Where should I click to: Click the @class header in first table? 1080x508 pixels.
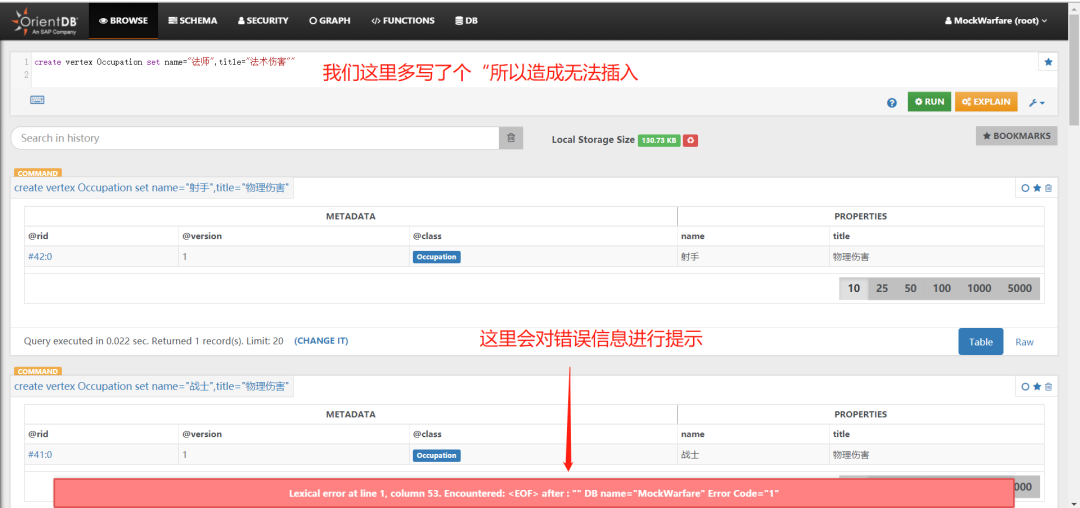(x=543, y=236)
